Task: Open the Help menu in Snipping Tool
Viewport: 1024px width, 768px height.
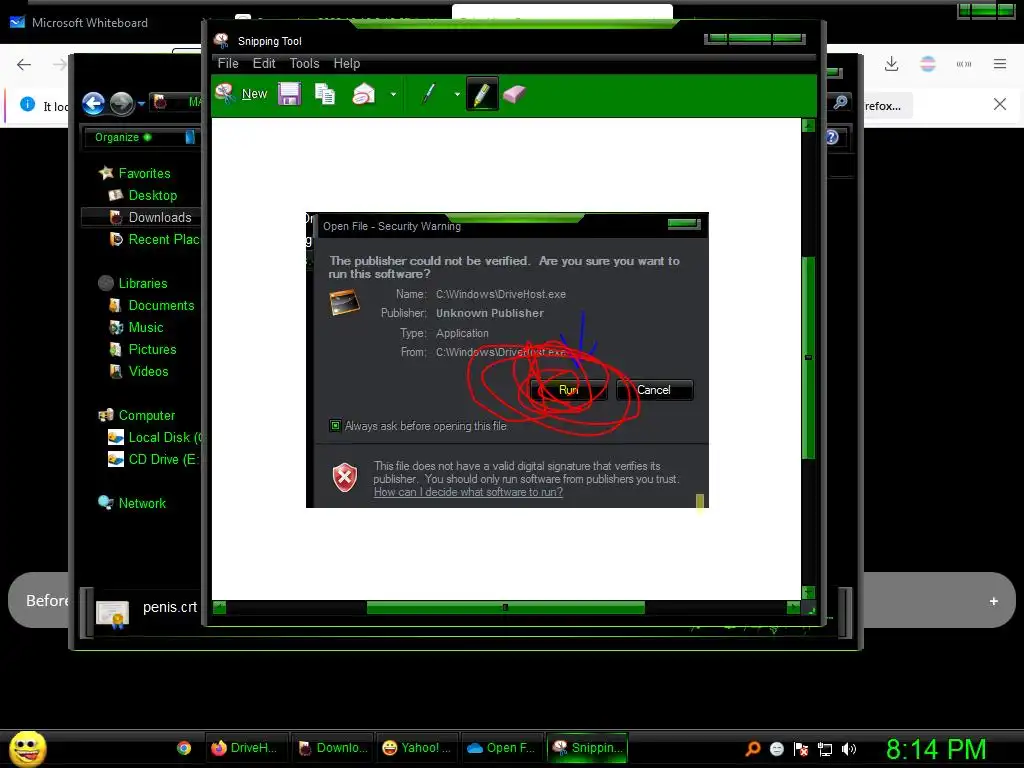Action: pyautogui.click(x=347, y=63)
